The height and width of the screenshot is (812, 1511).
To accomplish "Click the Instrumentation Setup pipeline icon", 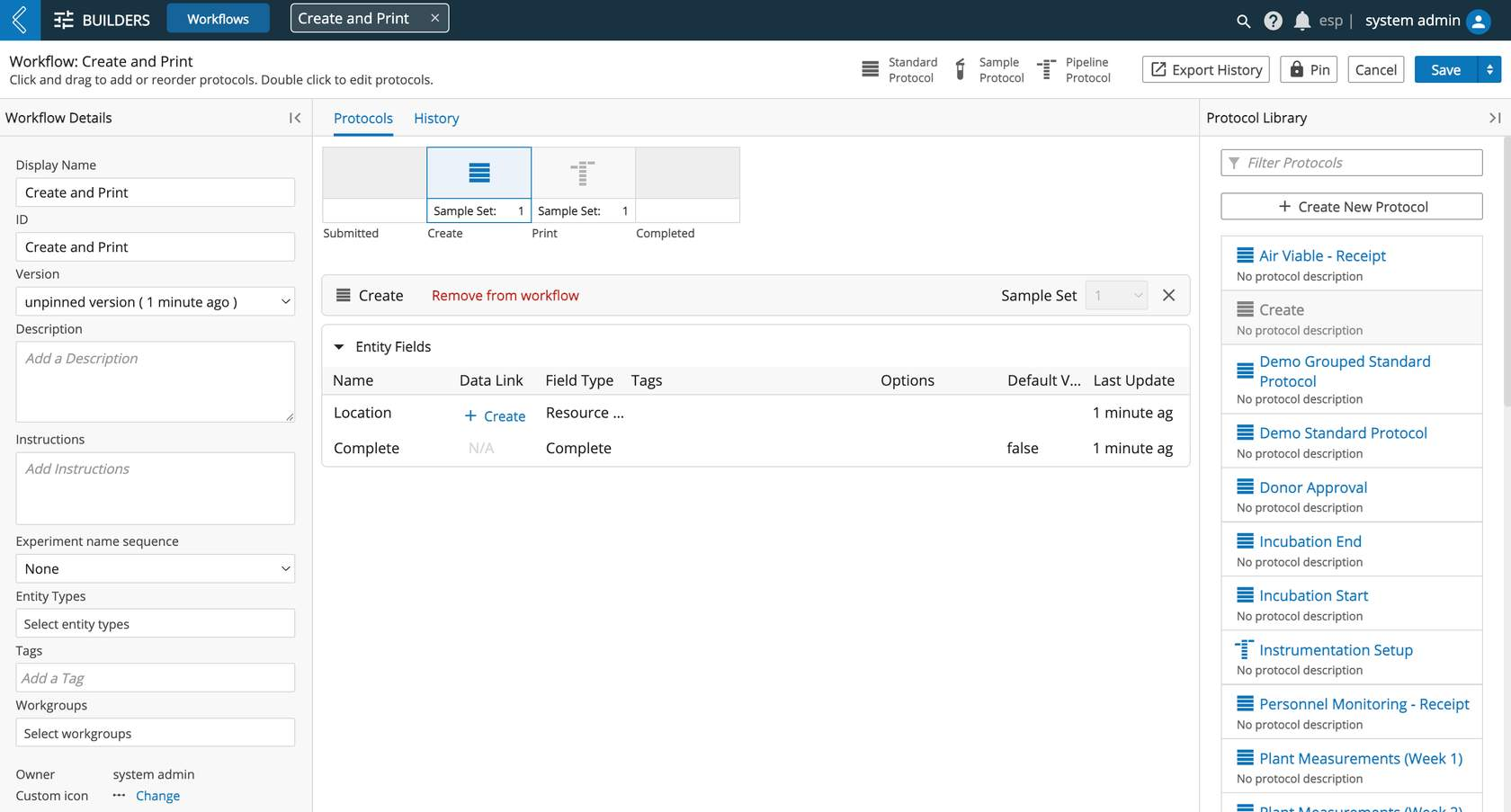I will point(1245,649).
